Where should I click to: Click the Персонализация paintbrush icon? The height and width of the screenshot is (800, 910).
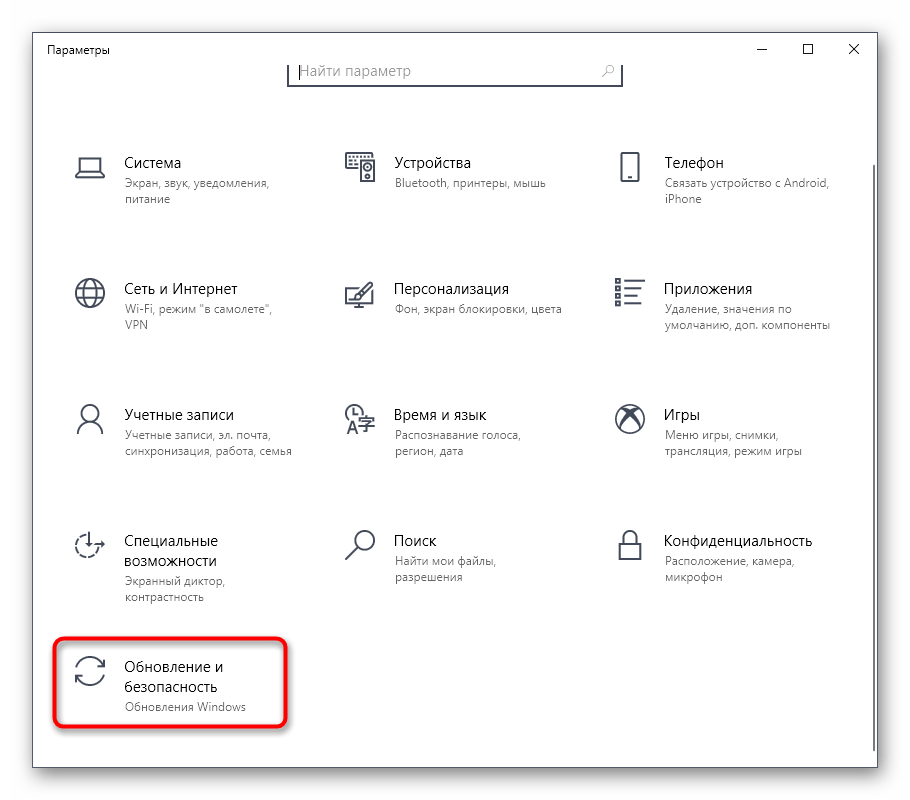(x=359, y=293)
